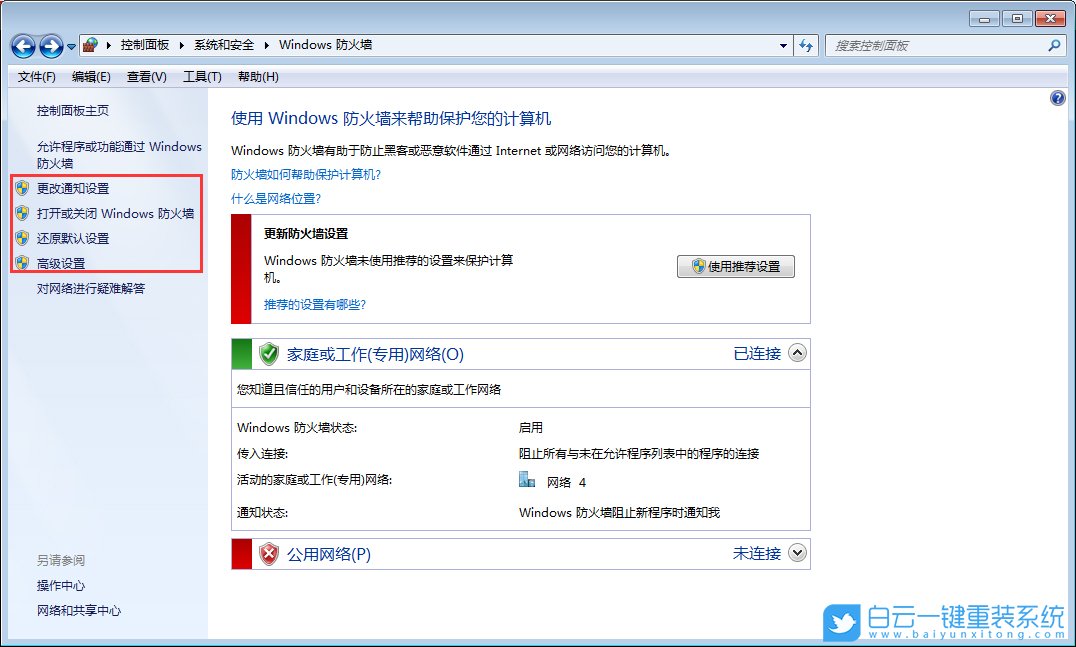Expand the 公用网络 section

[x=797, y=553]
